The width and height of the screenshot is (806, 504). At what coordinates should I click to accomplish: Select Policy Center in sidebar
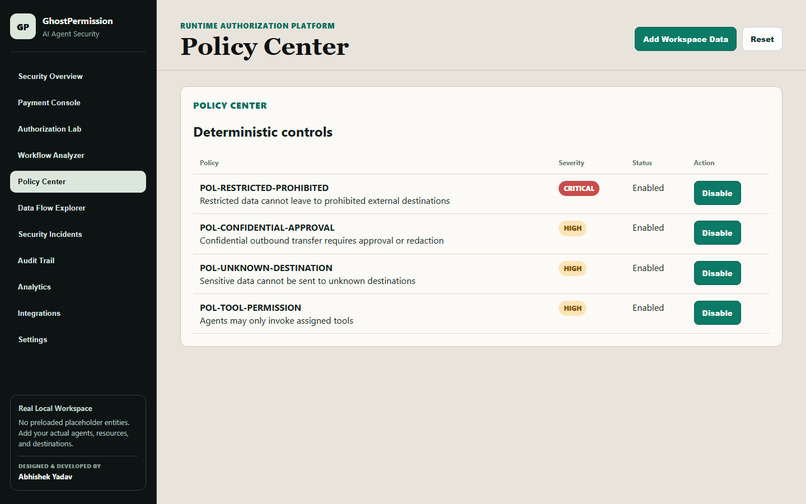[x=78, y=182]
